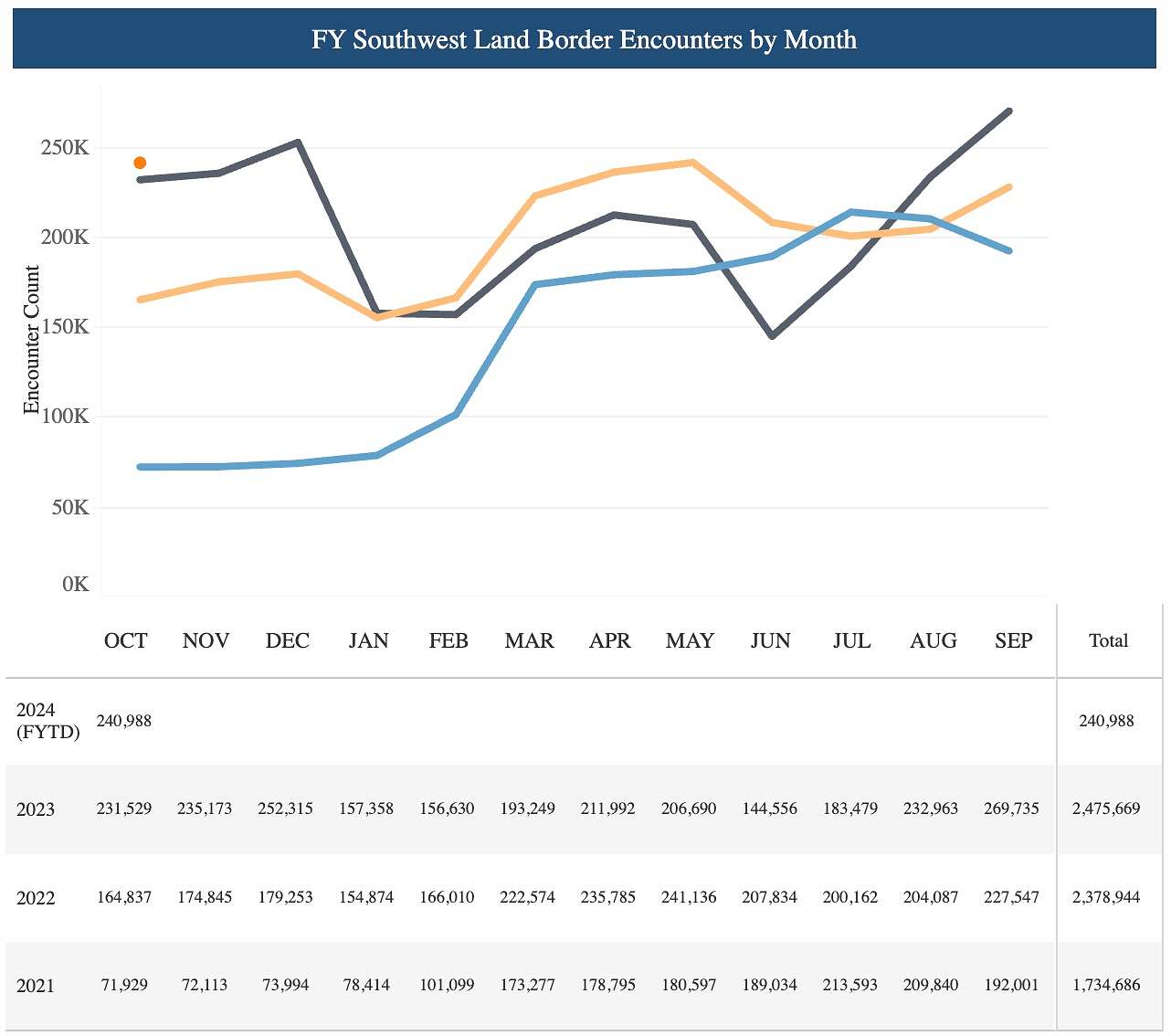The image size is (1171, 1036).
Task: Click the Total column header
Action: 1108,640
